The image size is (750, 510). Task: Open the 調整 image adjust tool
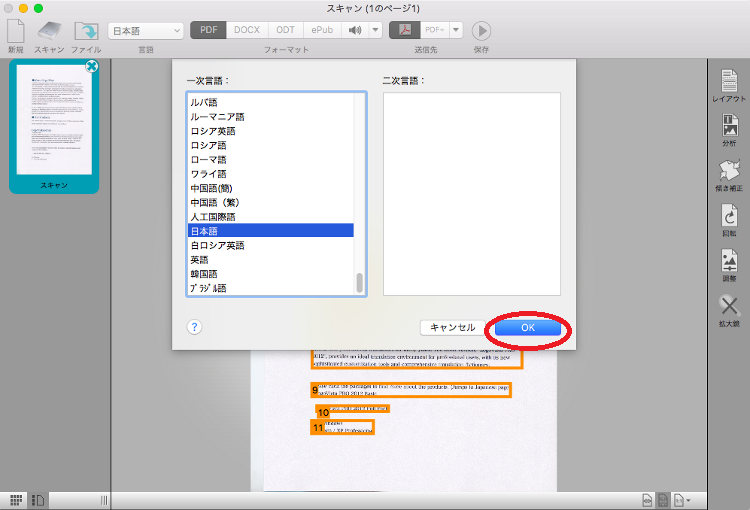click(x=728, y=263)
